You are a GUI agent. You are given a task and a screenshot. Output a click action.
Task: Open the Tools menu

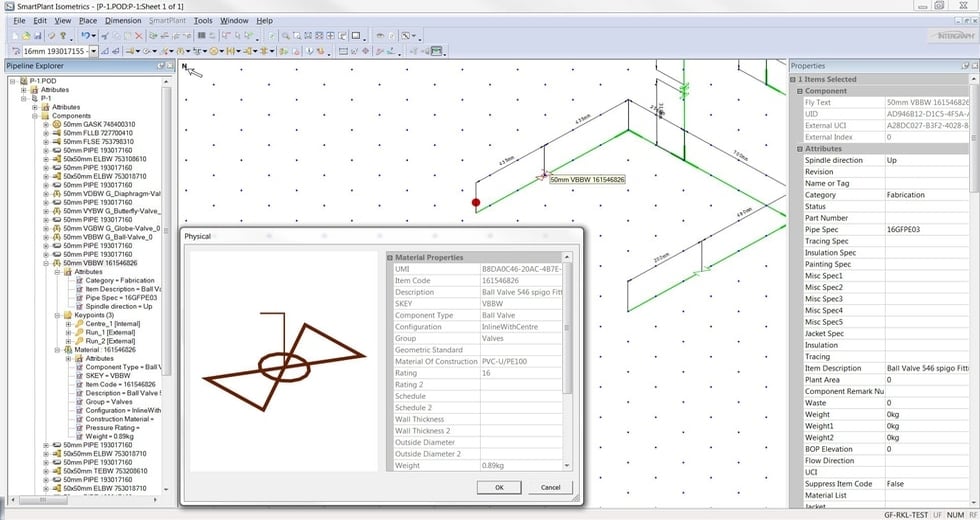203,20
